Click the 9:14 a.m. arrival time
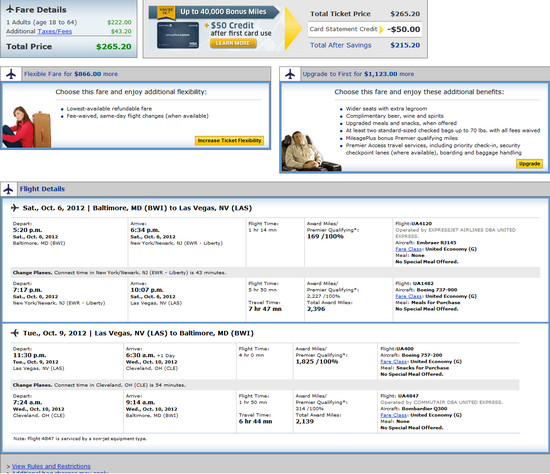 point(140,402)
